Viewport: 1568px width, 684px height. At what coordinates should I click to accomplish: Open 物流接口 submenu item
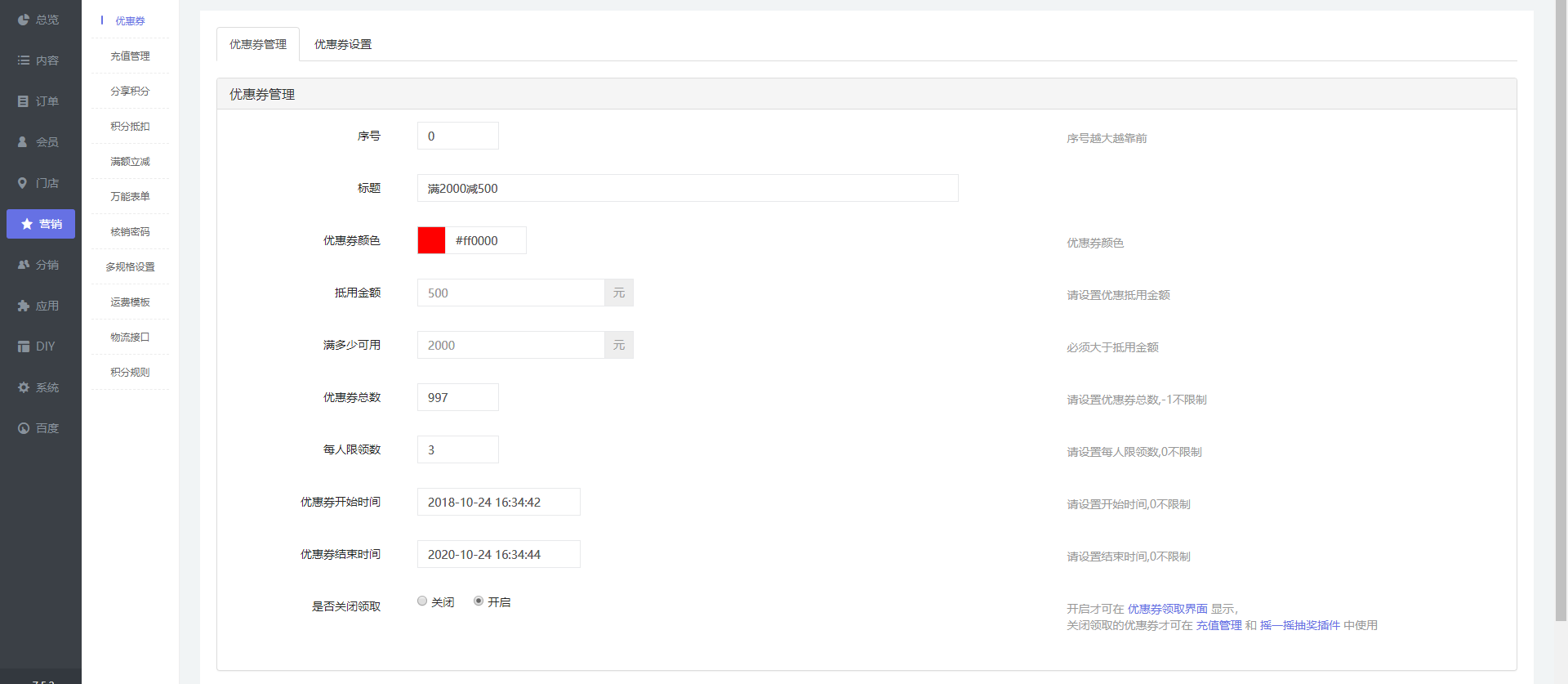[130, 337]
